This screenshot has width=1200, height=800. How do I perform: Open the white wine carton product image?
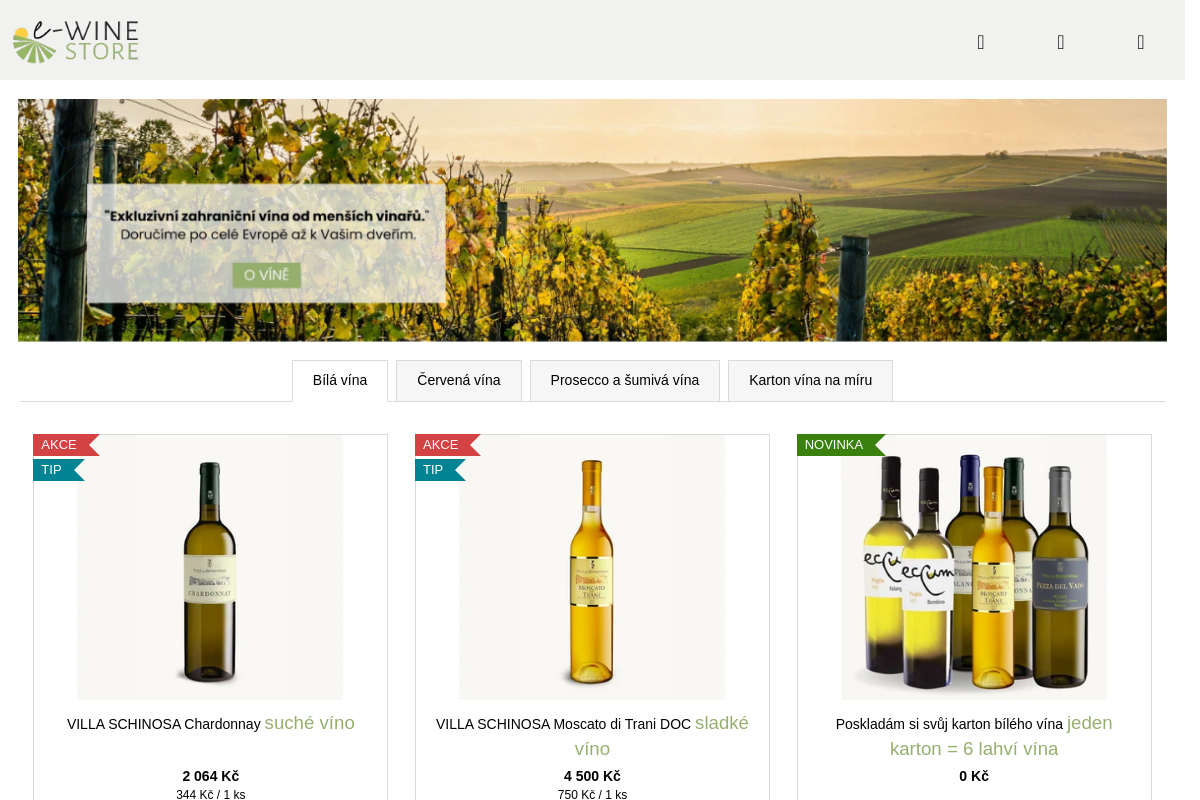click(x=974, y=567)
